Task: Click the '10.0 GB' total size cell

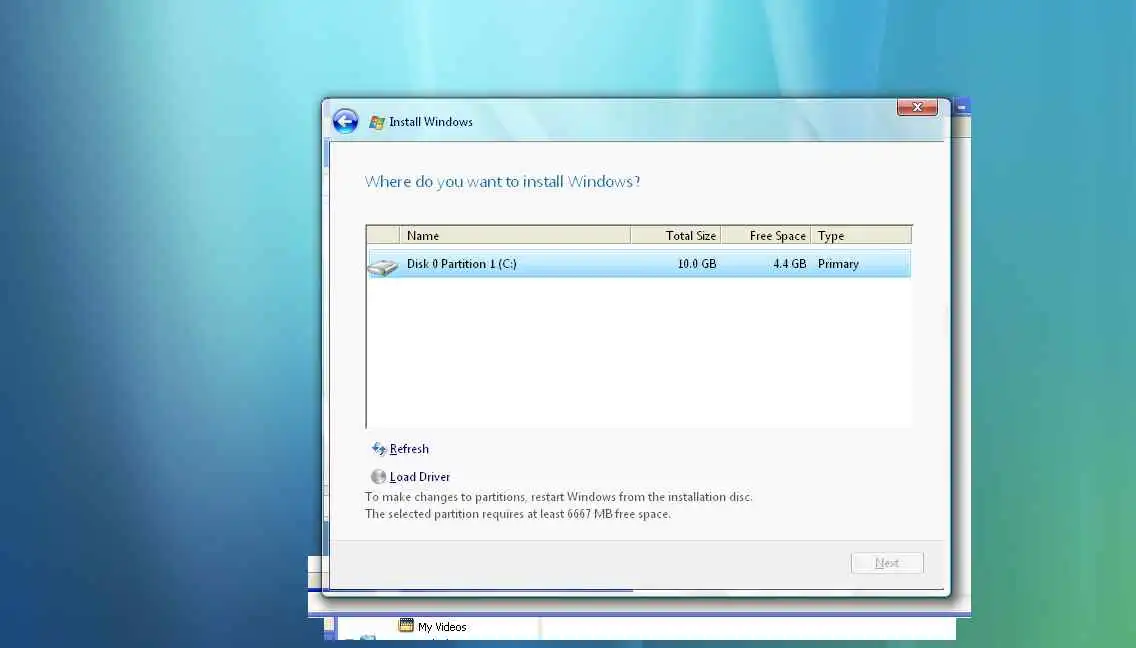Action: point(696,264)
